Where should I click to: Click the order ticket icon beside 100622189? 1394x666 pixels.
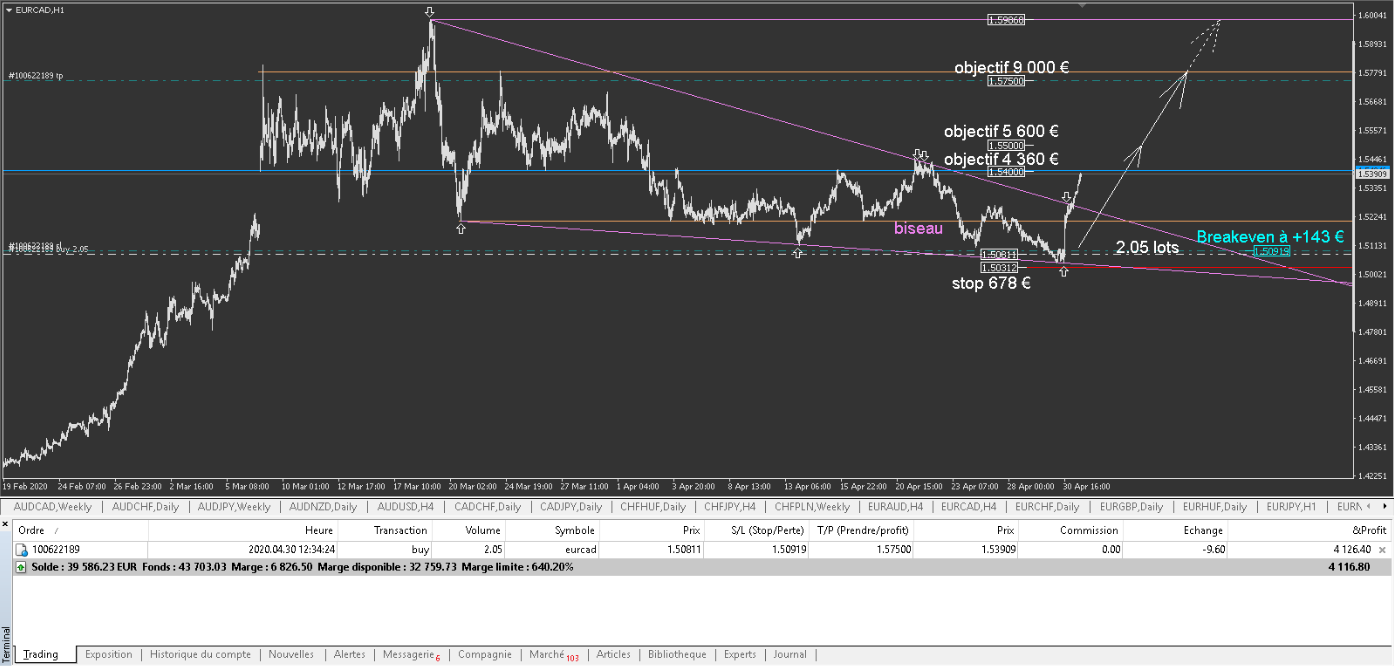21,549
